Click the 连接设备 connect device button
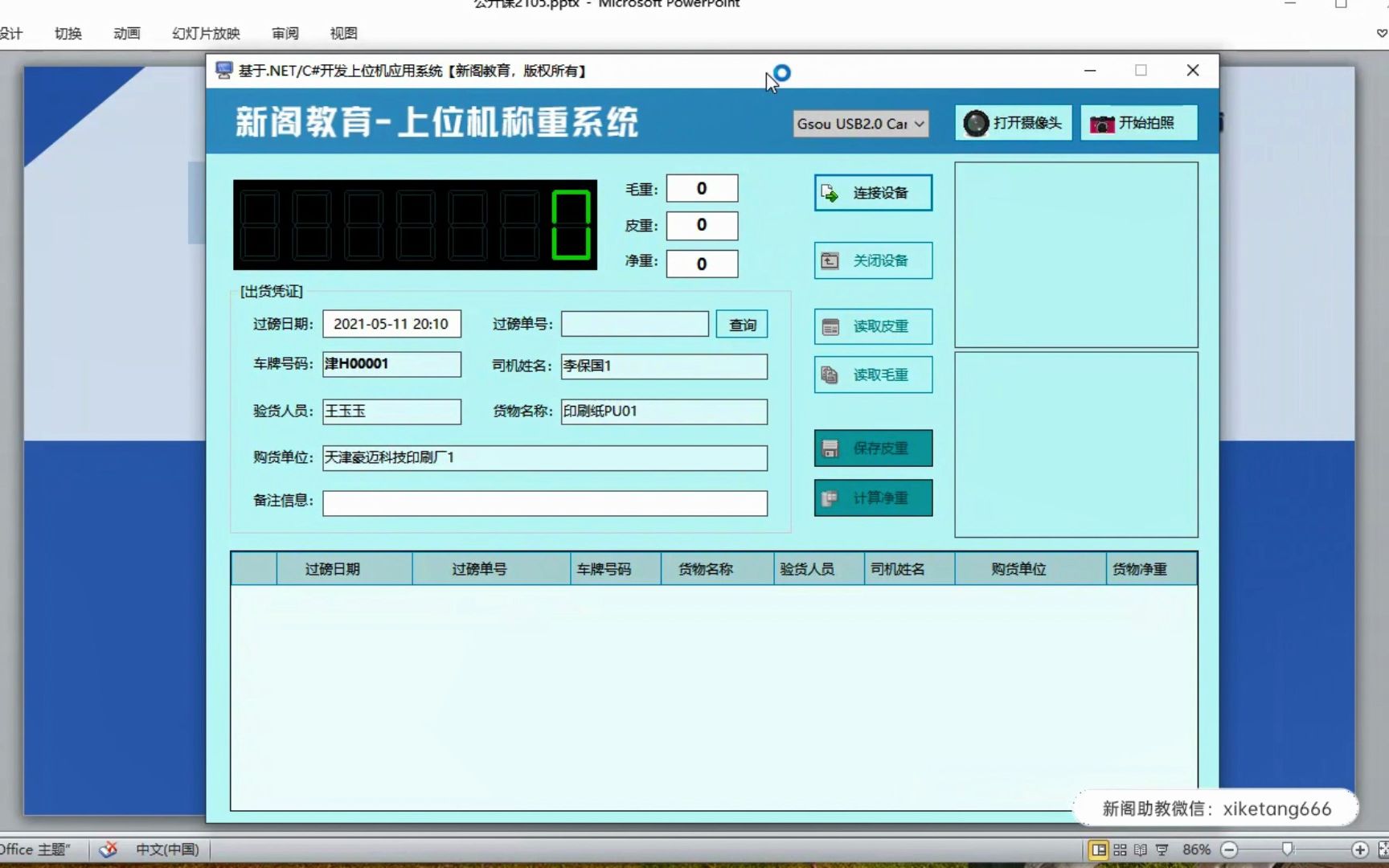This screenshot has width=1389, height=868. [873, 193]
